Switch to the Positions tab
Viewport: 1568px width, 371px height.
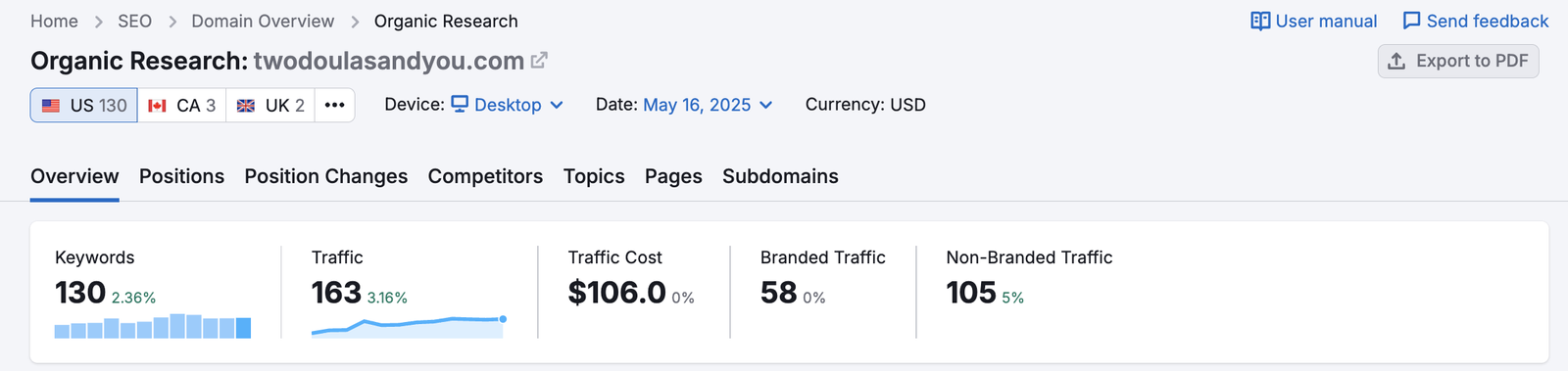point(181,176)
